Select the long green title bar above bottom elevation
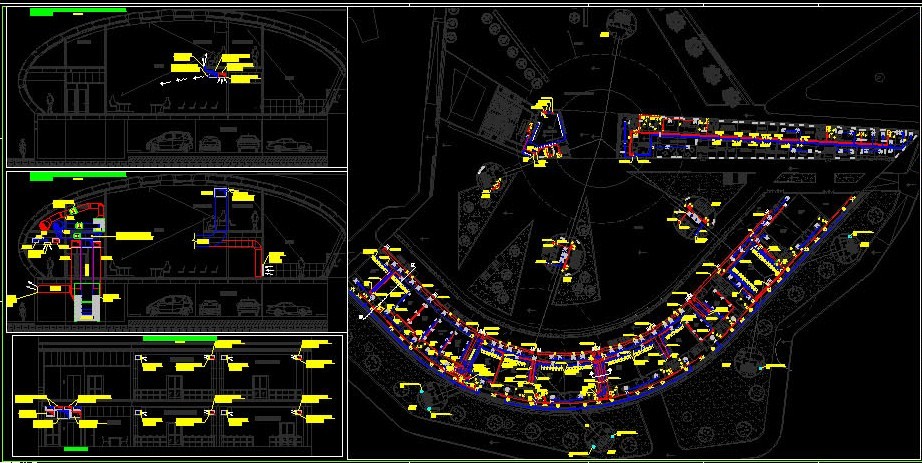922x463 pixels. 180,339
